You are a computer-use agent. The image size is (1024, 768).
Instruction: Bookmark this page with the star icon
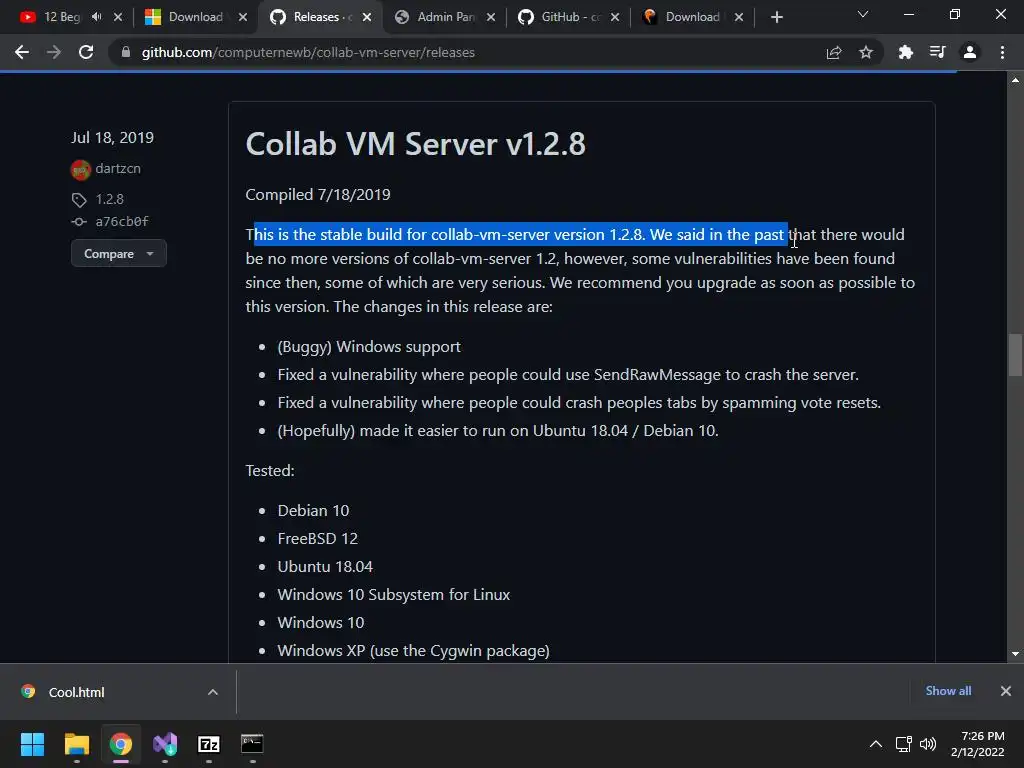click(866, 52)
